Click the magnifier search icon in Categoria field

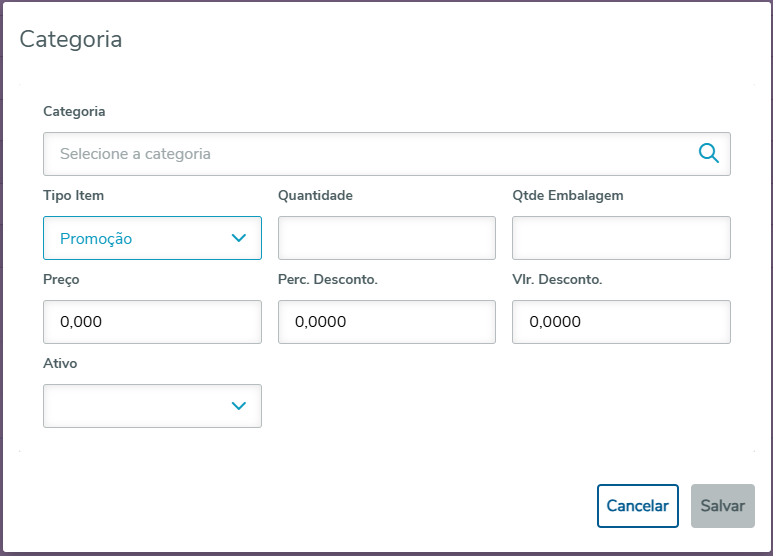click(709, 153)
